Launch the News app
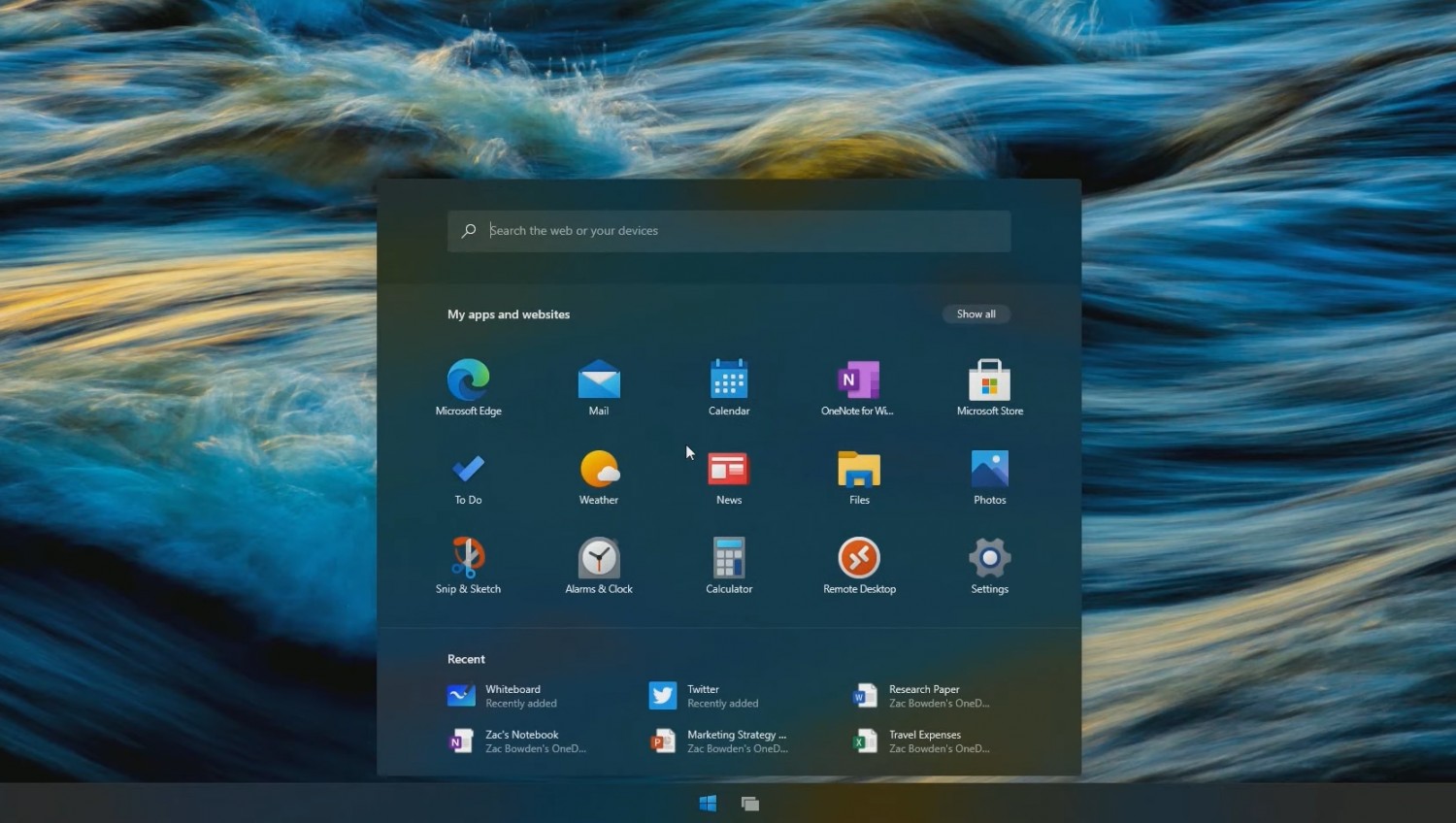Image resolution: width=1456 pixels, height=823 pixels. point(729,477)
